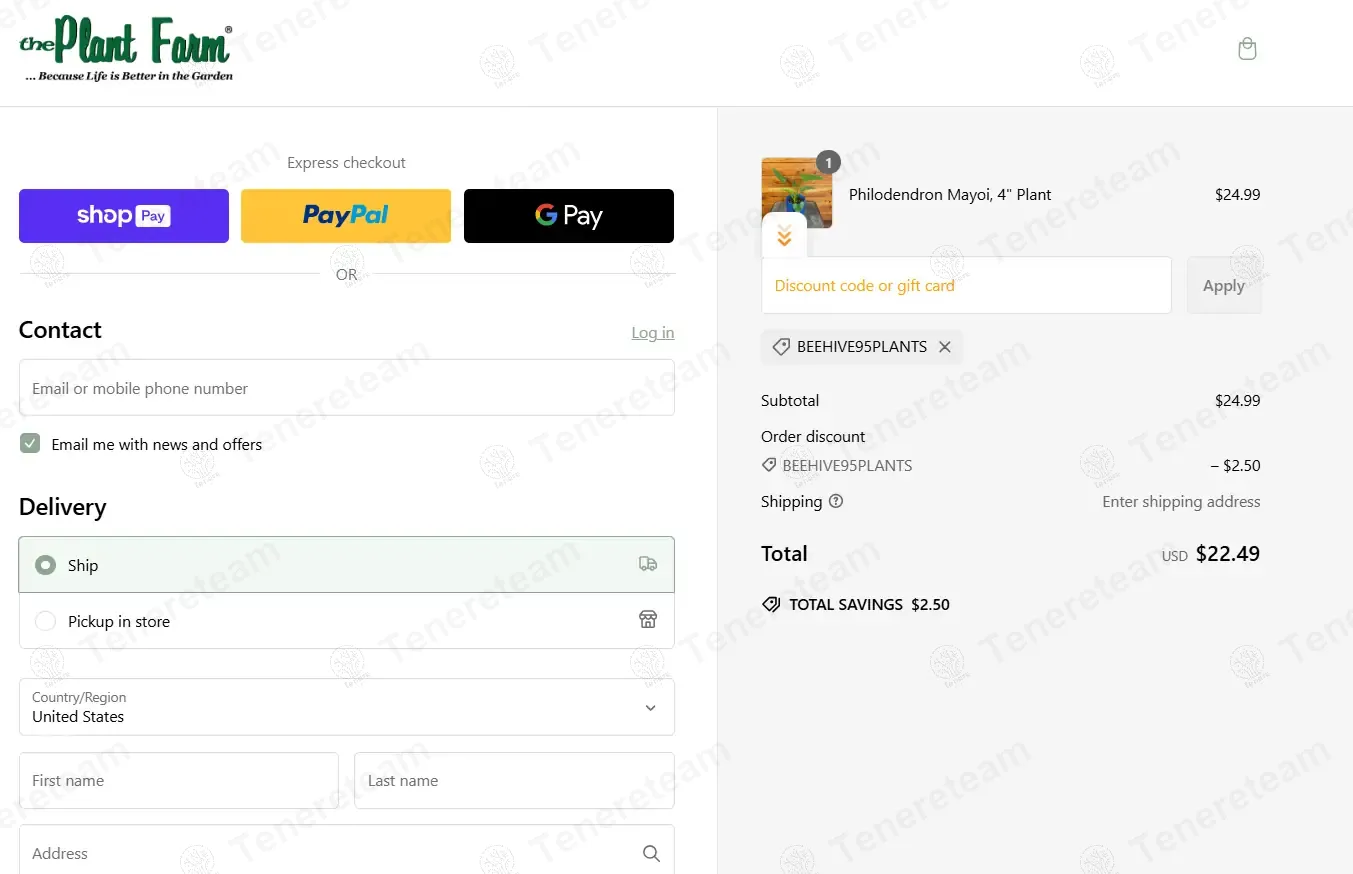Click the discount tag icon beside TOTAL SAVINGS
The image size is (1353, 874).
pyautogui.click(x=771, y=604)
